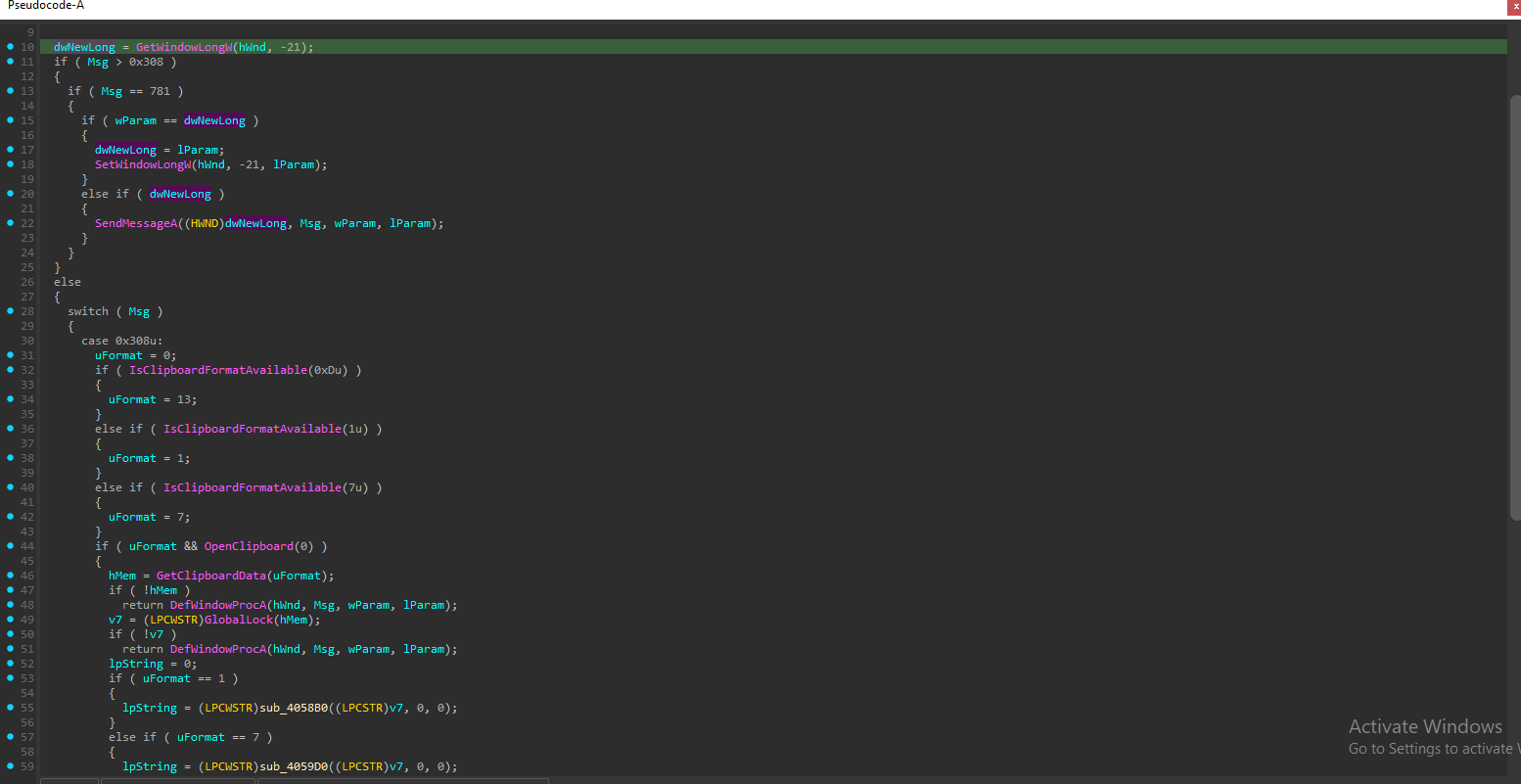
Task: Click the vertical scrollbar thumb
Action: (1515, 305)
